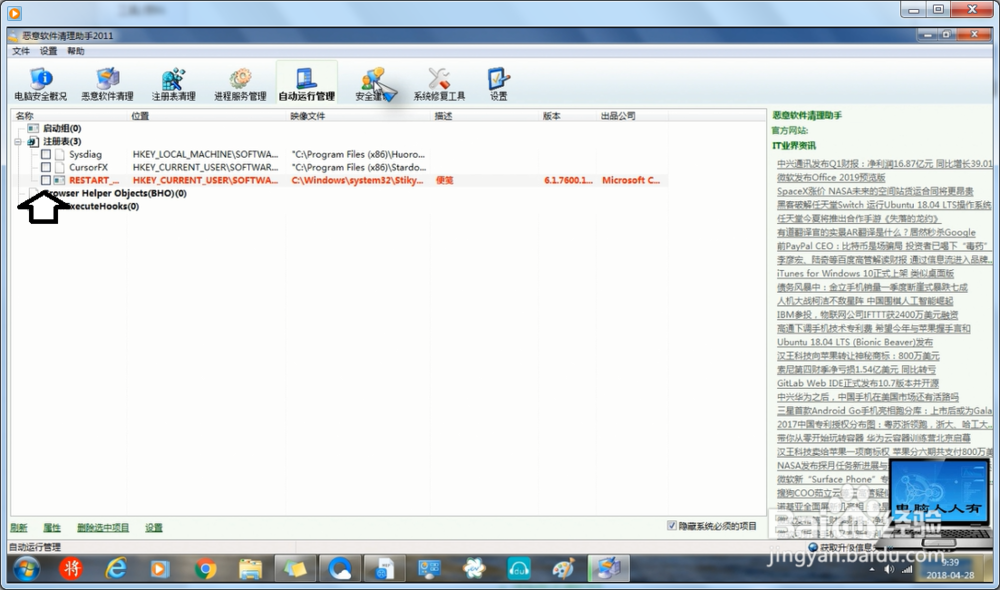Viewport: 1000px width, 590px height.
Task: Sort by the 版本 column header
Action: tap(568, 115)
